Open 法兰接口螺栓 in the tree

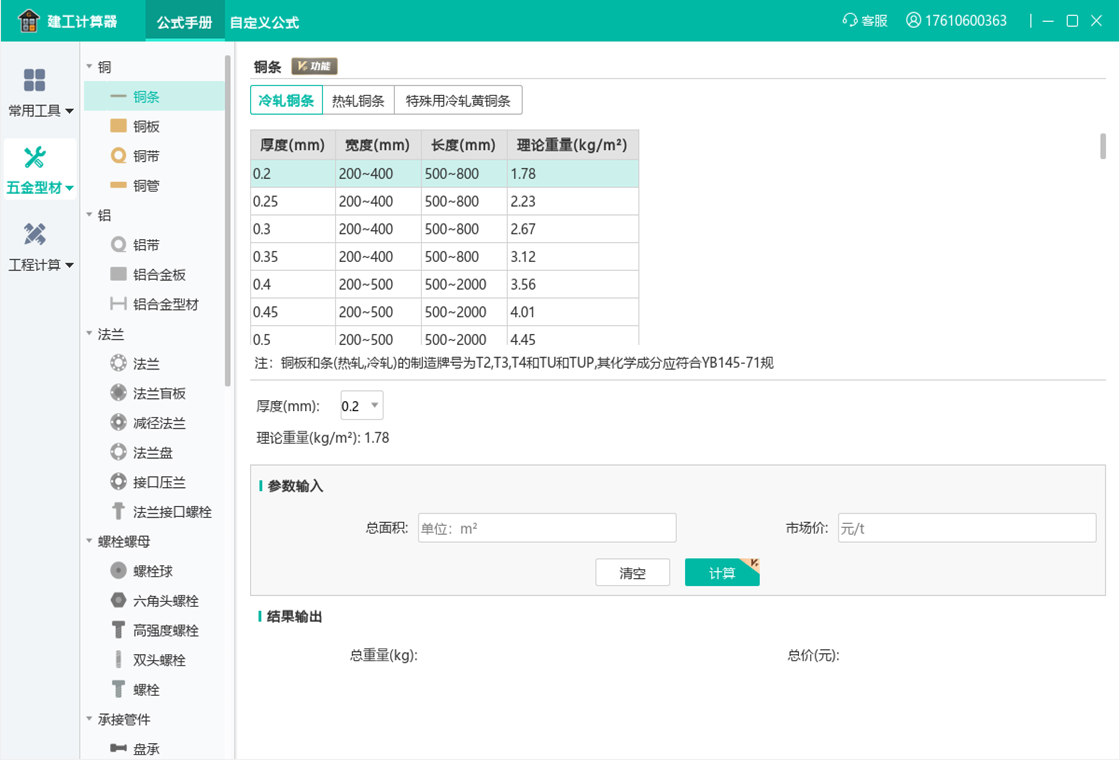coord(172,511)
